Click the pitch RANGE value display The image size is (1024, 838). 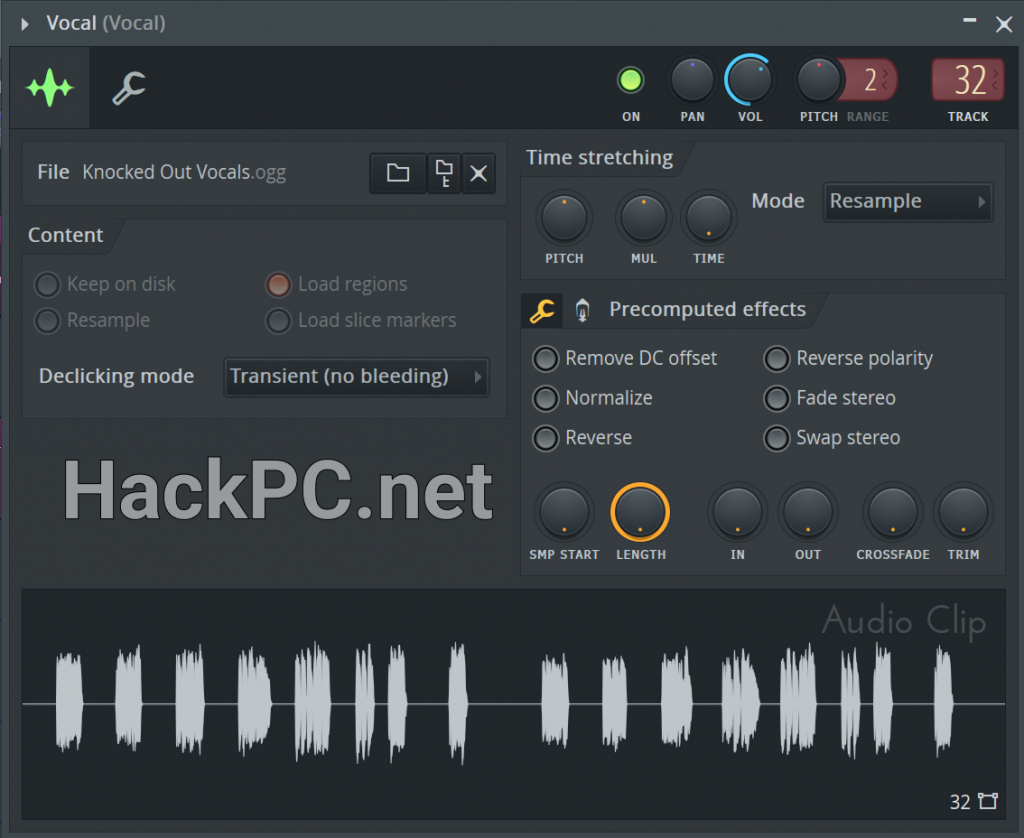pyautogui.click(x=870, y=80)
